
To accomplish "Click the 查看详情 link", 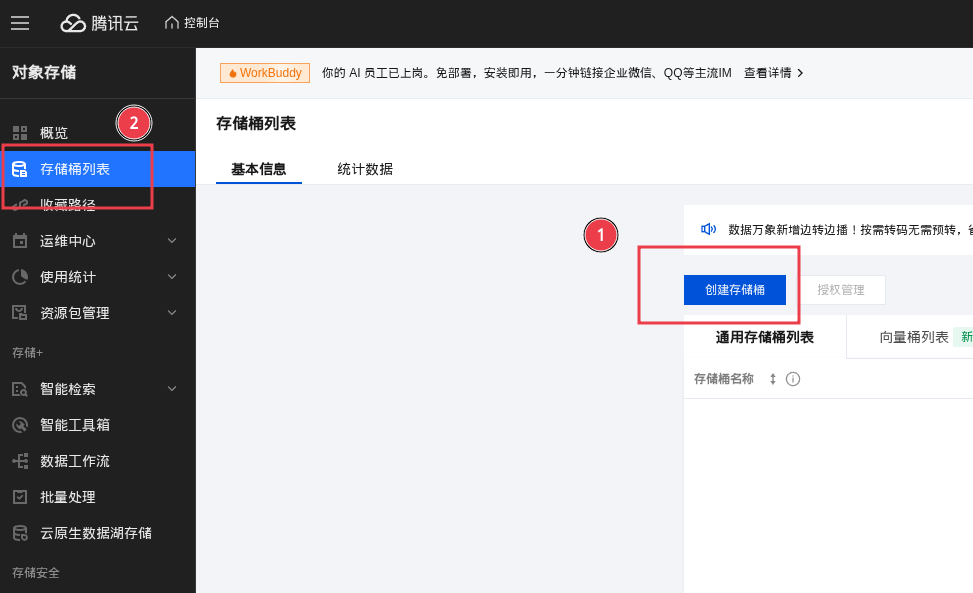I will (768, 73).
